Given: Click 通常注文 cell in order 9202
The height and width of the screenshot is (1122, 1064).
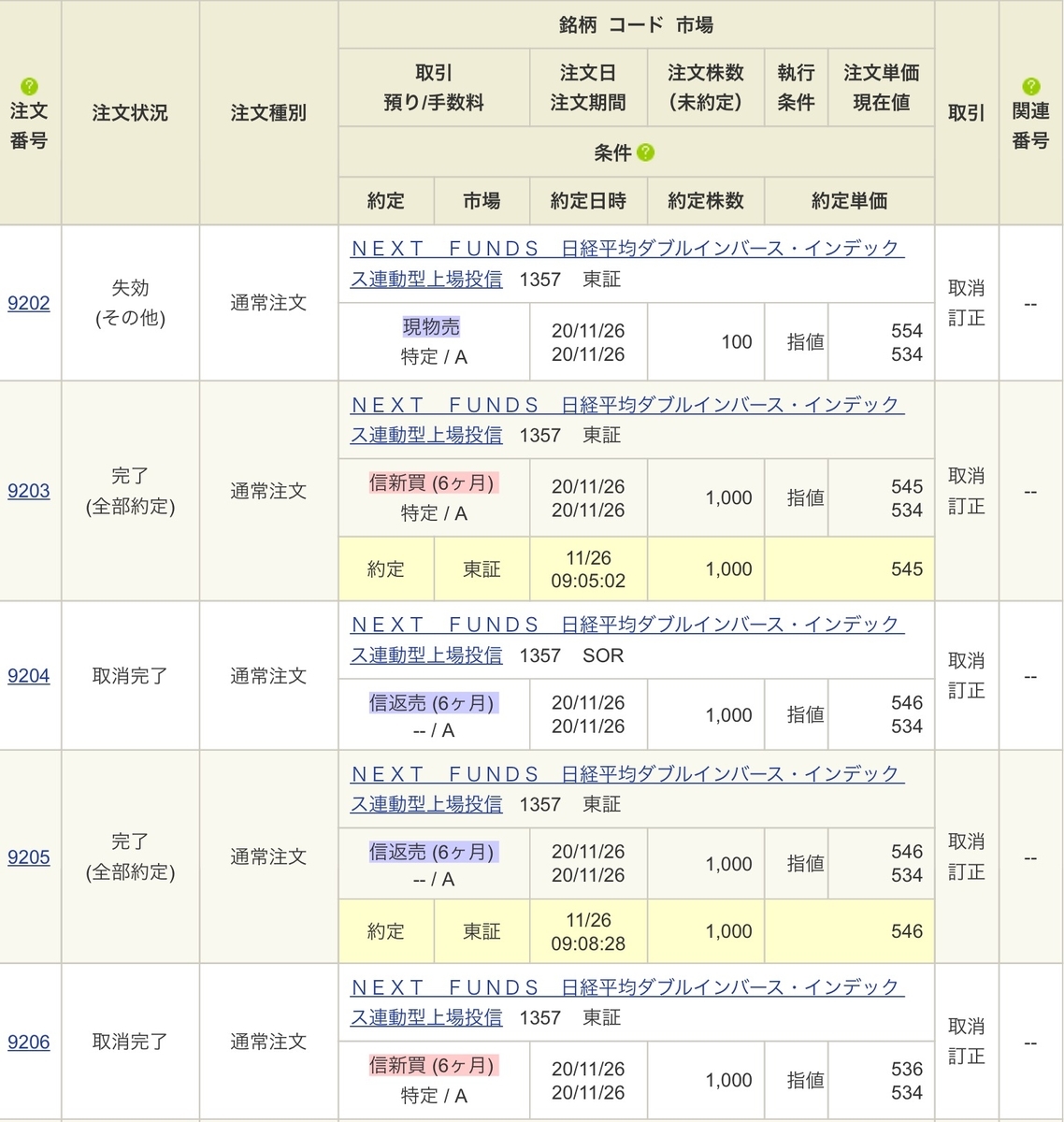Looking at the screenshot, I should point(268,303).
